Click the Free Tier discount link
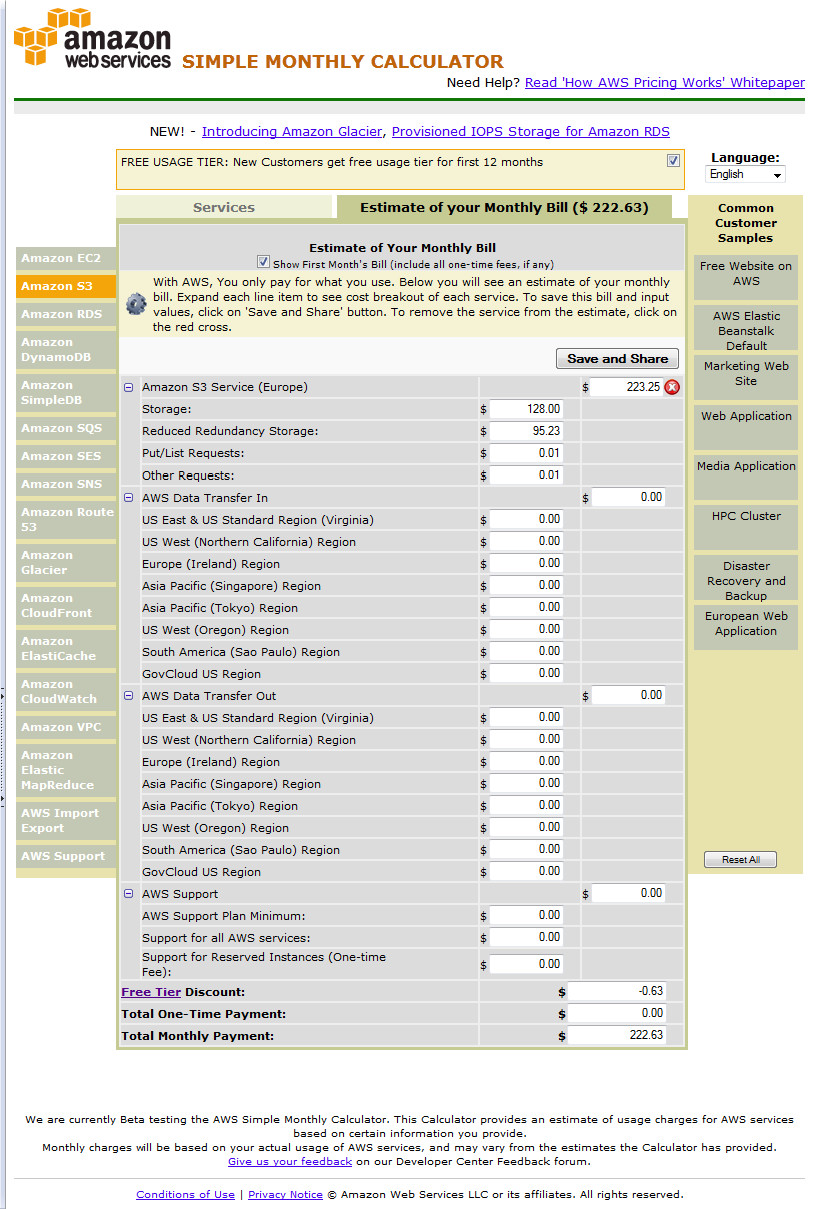Image resolution: width=813 pixels, height=1209 pixels. pyautogui.click(x=150, y=992)
